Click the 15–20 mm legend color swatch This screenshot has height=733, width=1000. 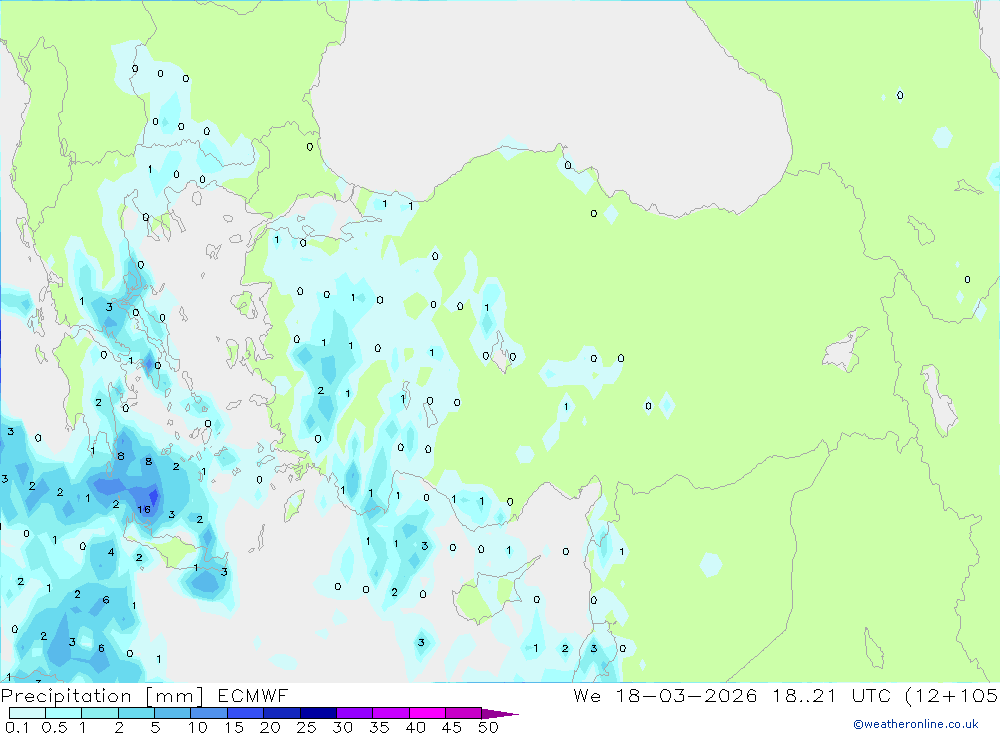(x=246, y=713)
